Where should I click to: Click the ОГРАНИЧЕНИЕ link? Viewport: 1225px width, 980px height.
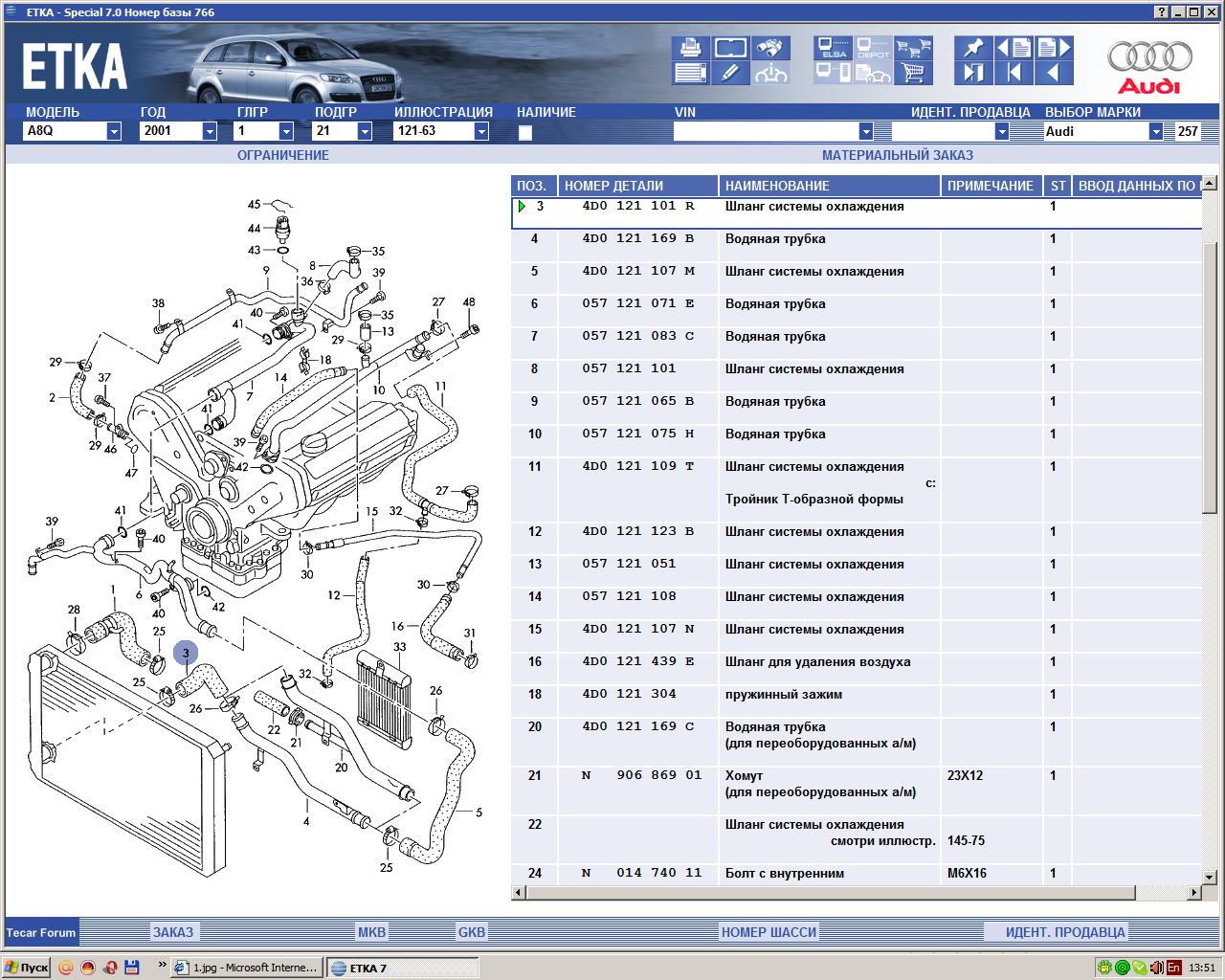(282, 155)
